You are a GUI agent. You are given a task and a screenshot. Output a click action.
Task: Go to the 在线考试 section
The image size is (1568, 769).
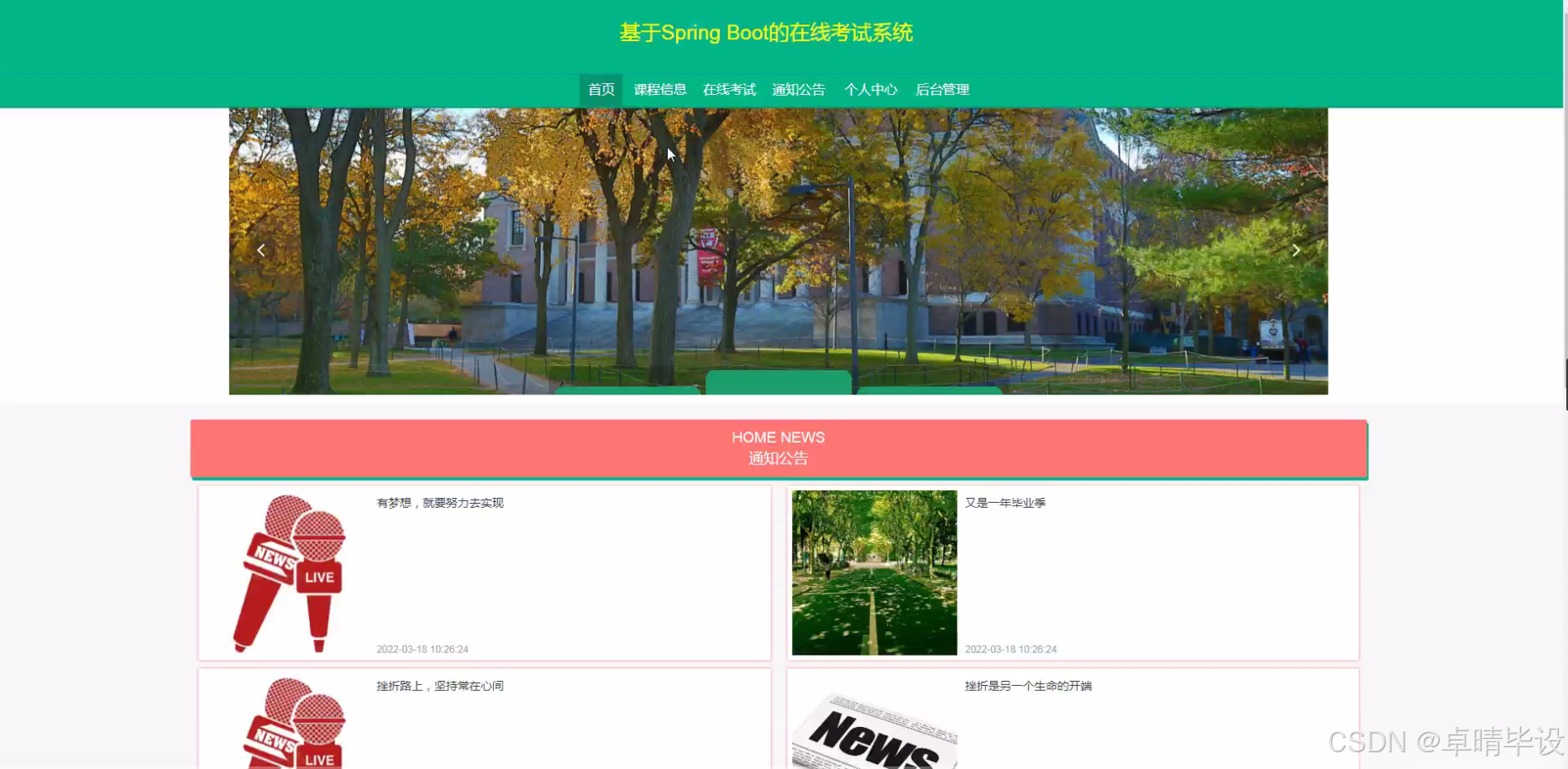click(x=728, y=89)
